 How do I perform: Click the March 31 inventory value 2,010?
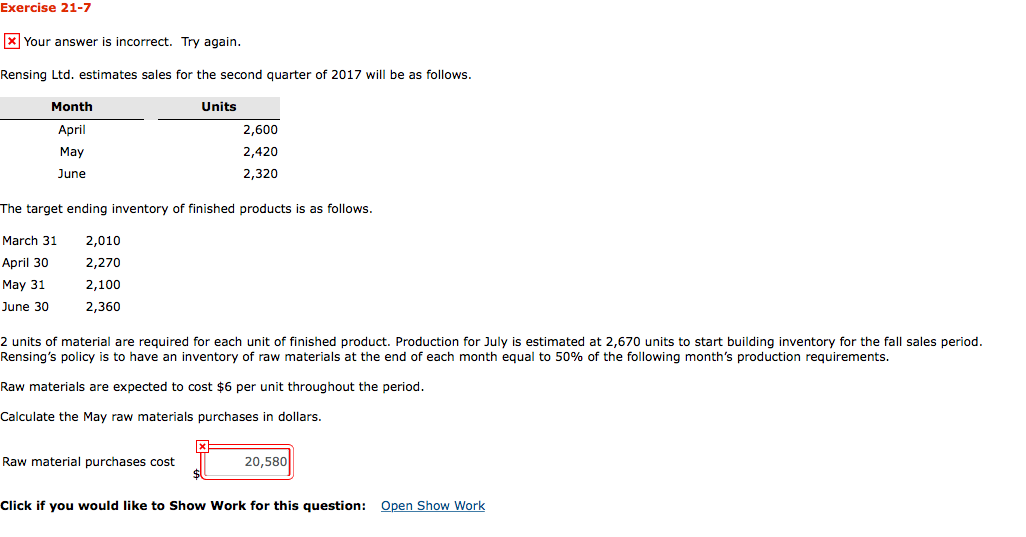(x=103, y=241)
